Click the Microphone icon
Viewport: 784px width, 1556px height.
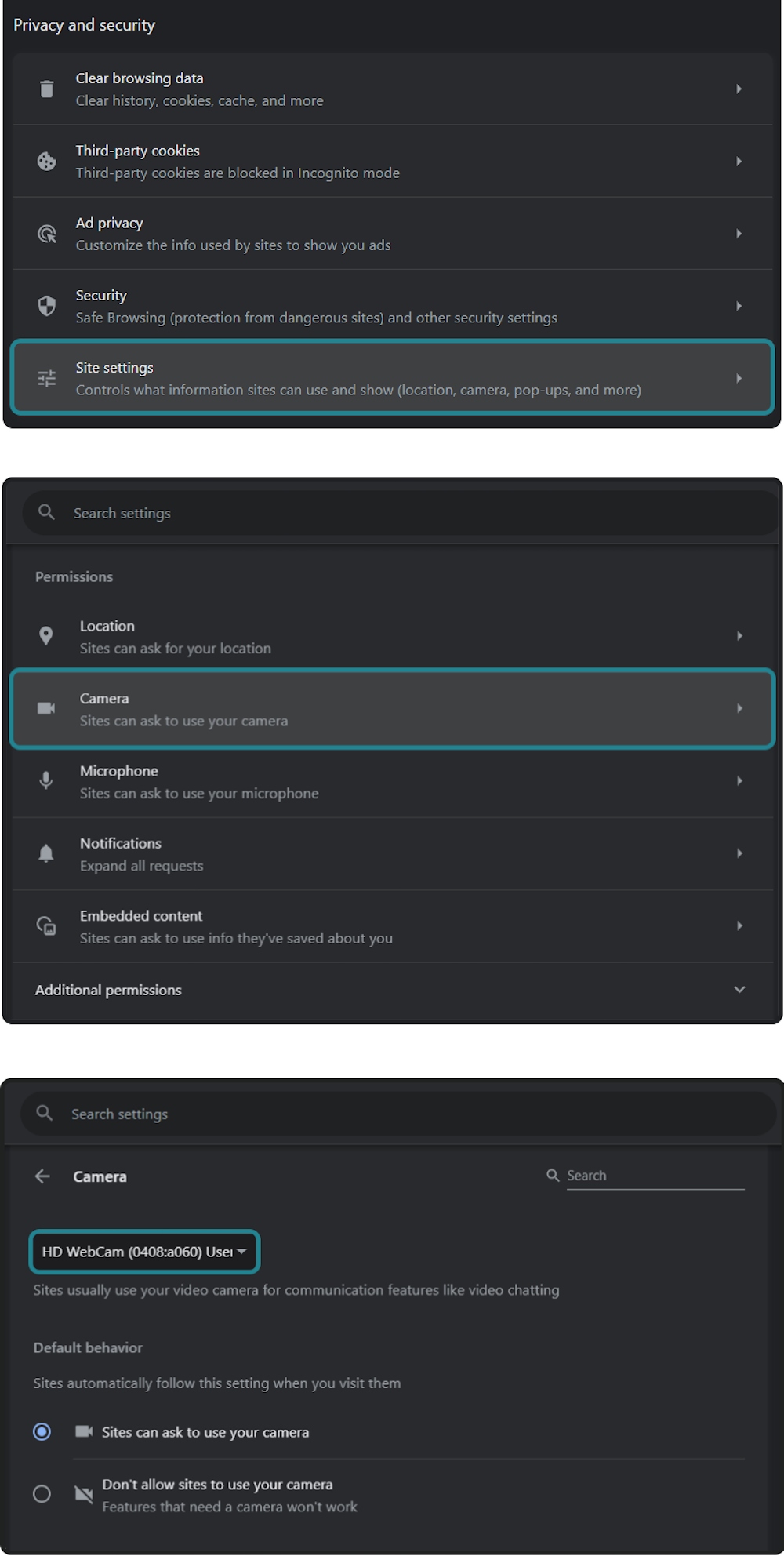click(x=46, y=780)
